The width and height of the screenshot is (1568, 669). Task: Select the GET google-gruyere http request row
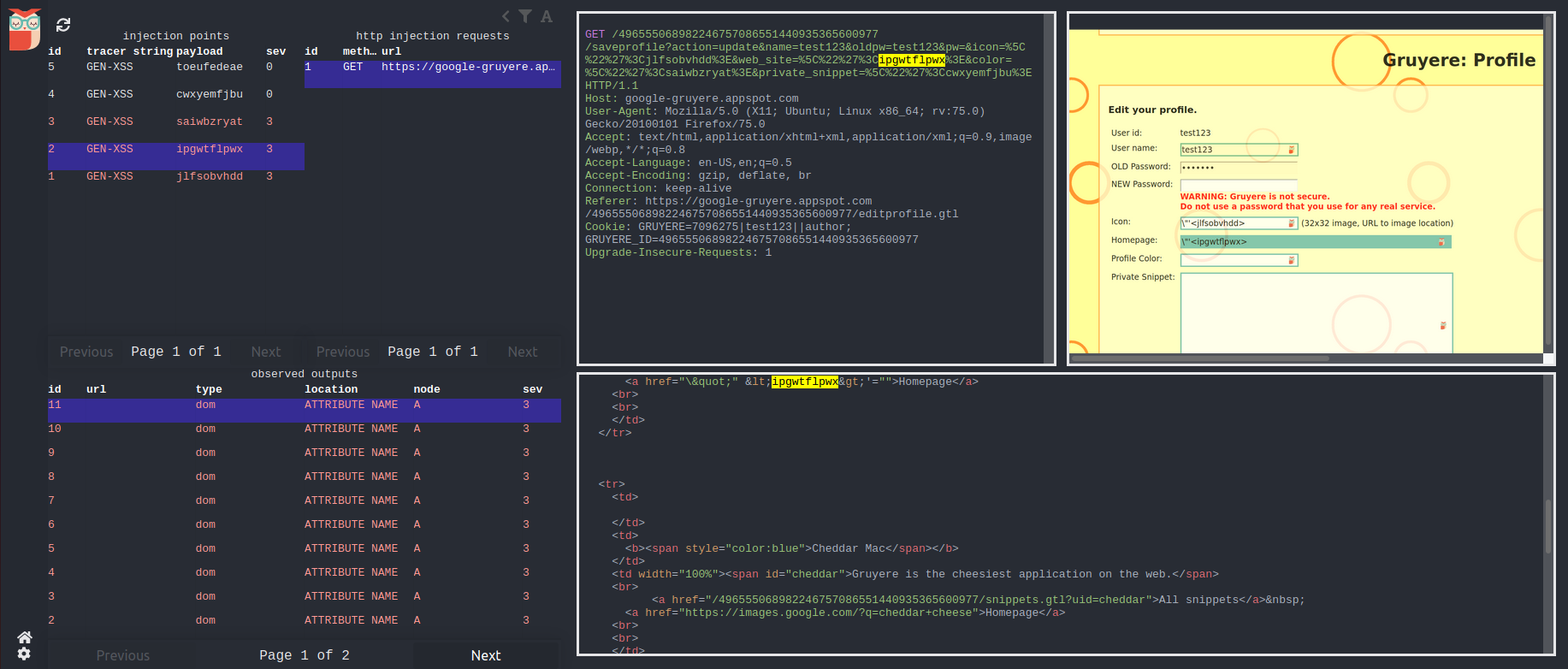click(433, 74)
